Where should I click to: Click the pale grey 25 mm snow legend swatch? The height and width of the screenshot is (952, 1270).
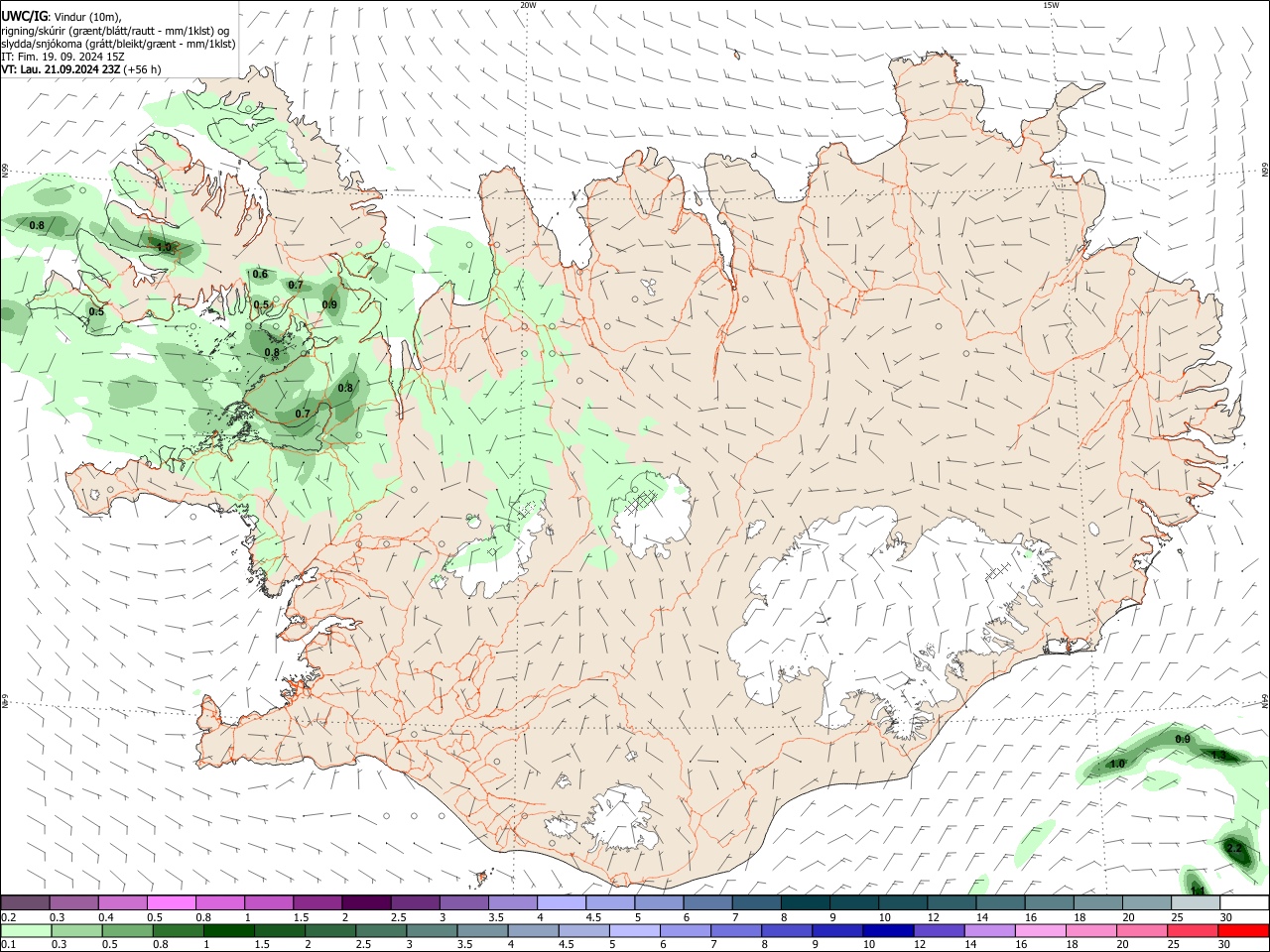[1197, 902]
